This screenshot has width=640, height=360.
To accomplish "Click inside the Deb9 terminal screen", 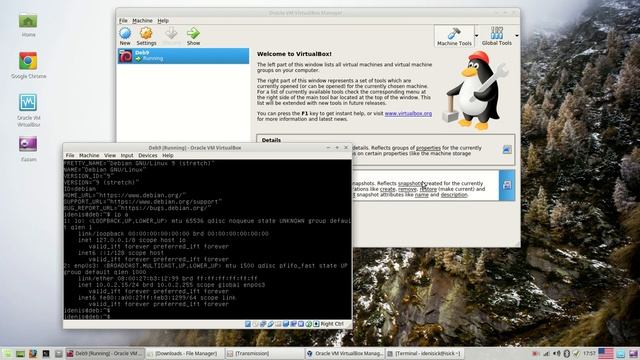I will point(207,240).
